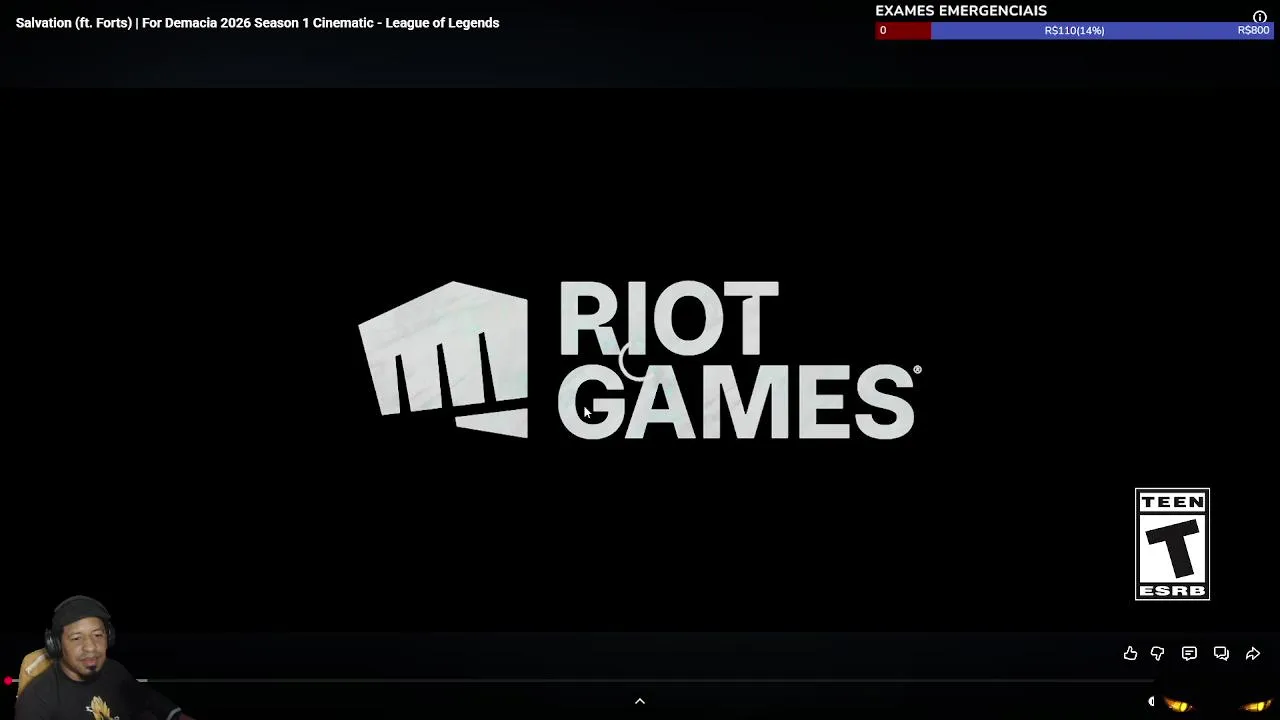Viewport: 1280px width, 720px height.
Task: Expand panel with bottom center chevron
Action: 640,701
